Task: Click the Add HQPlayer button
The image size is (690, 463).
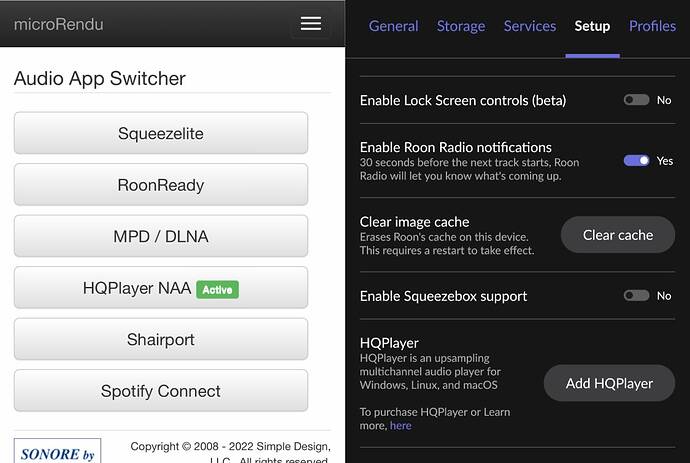Action: coord(609,383)
